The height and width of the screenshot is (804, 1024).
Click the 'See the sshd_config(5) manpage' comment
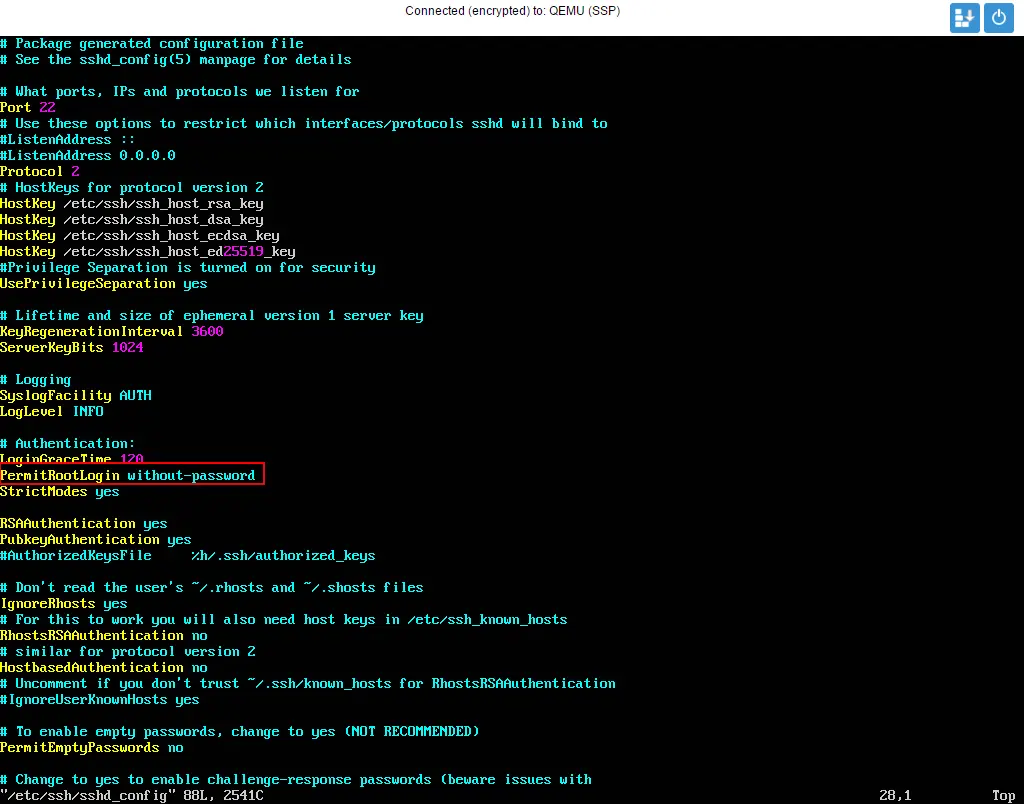(176, 59)
